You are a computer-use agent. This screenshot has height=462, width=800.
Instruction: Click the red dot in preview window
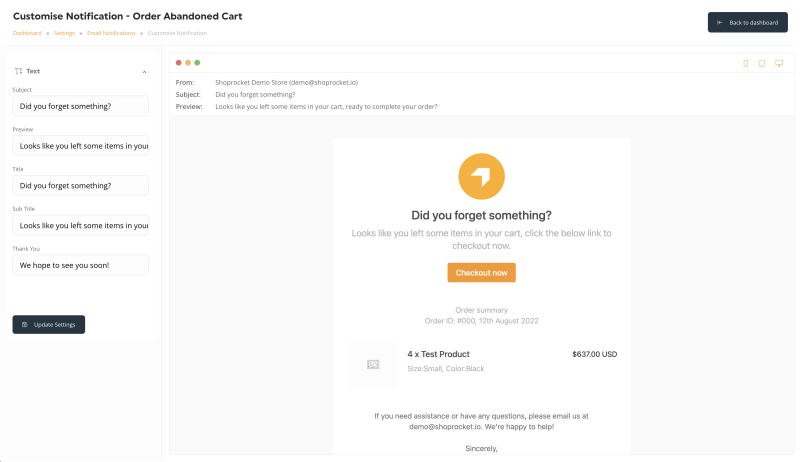click(179, 63)
